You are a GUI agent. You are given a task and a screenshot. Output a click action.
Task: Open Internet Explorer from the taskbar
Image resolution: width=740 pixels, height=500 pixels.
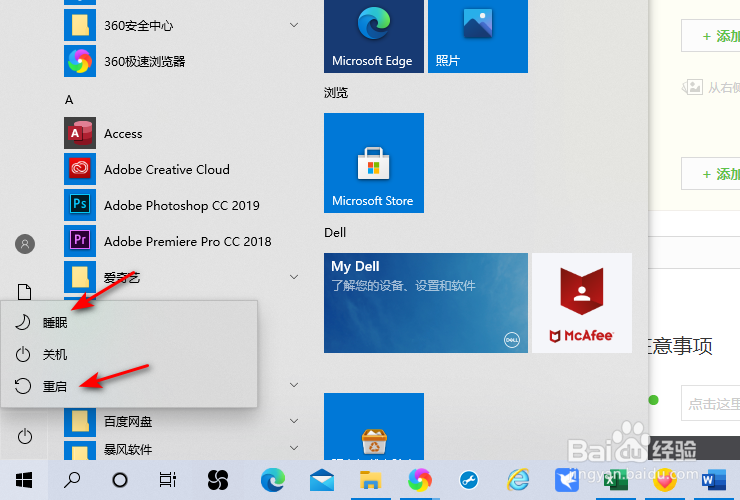pos(518,480)
